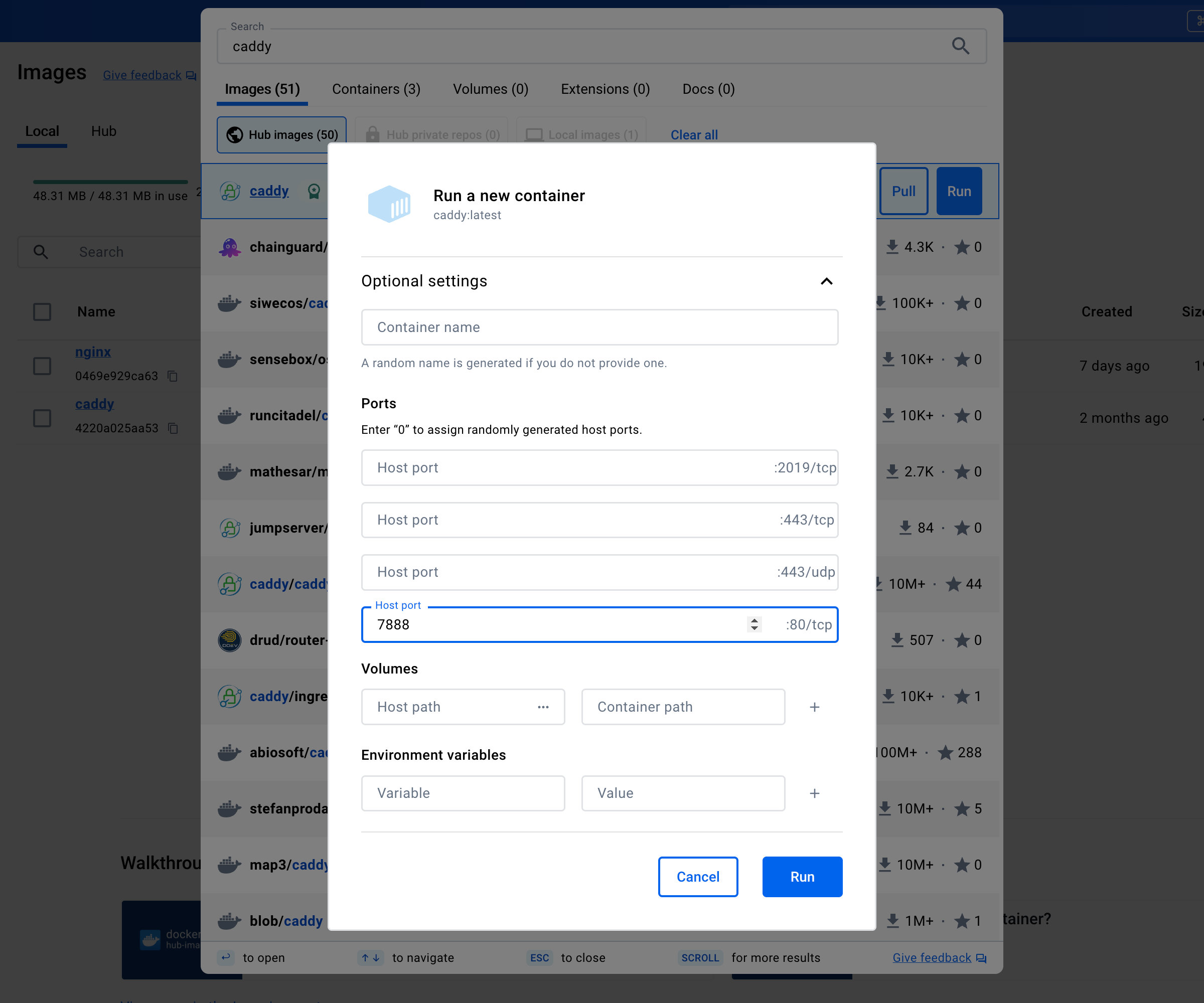Switch to the Local images tab
Viewport: 1204px width, 1003px height.
pos(42,131)
